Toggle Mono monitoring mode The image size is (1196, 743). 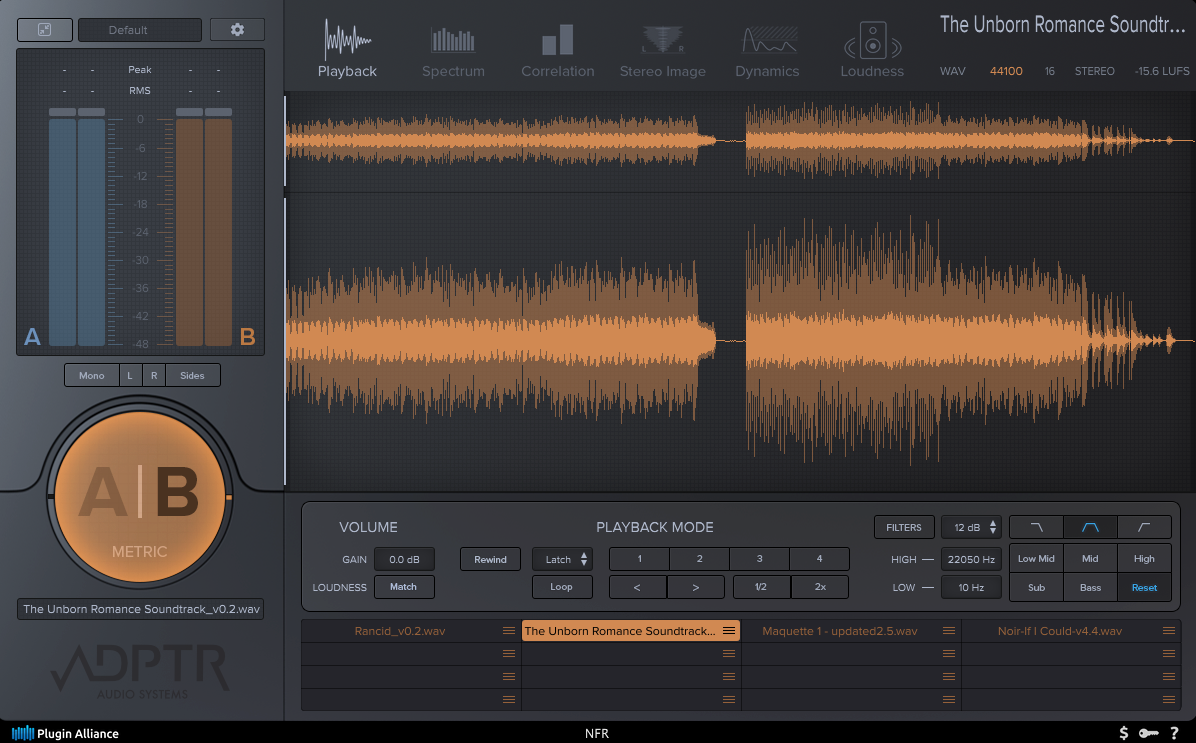tap(91, 375)
